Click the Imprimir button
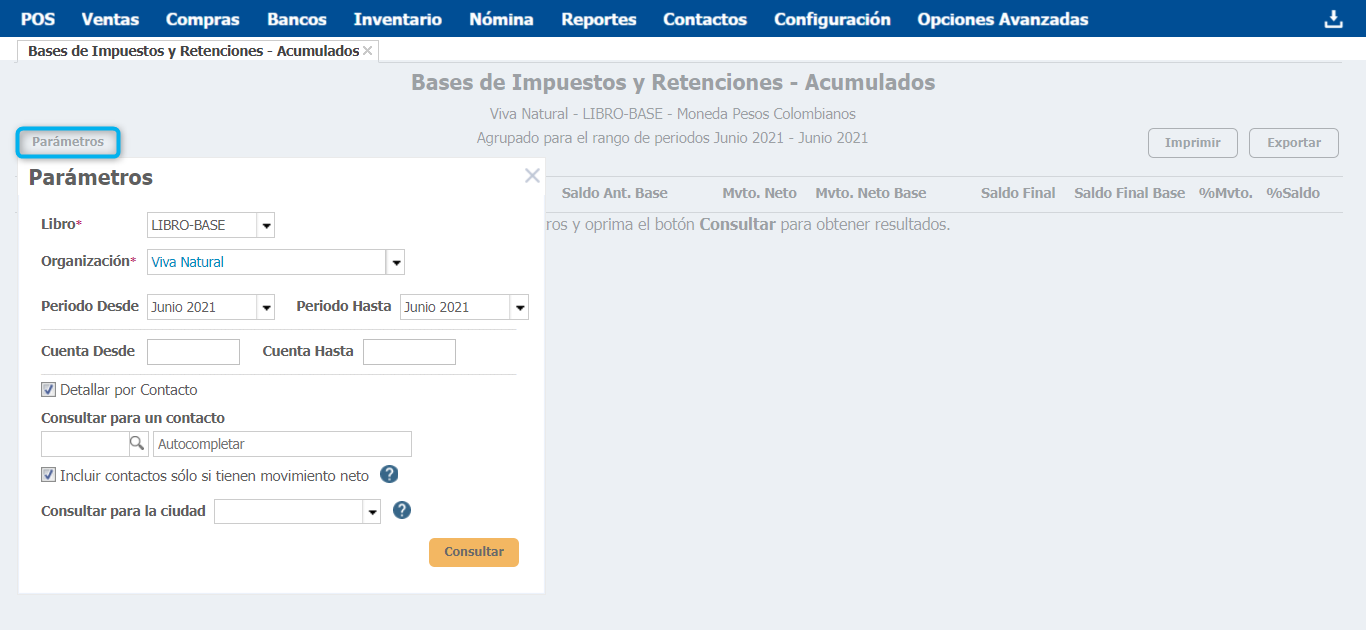The height and width of the screenshot is (630, 1366). click(x=1192, y=143)
